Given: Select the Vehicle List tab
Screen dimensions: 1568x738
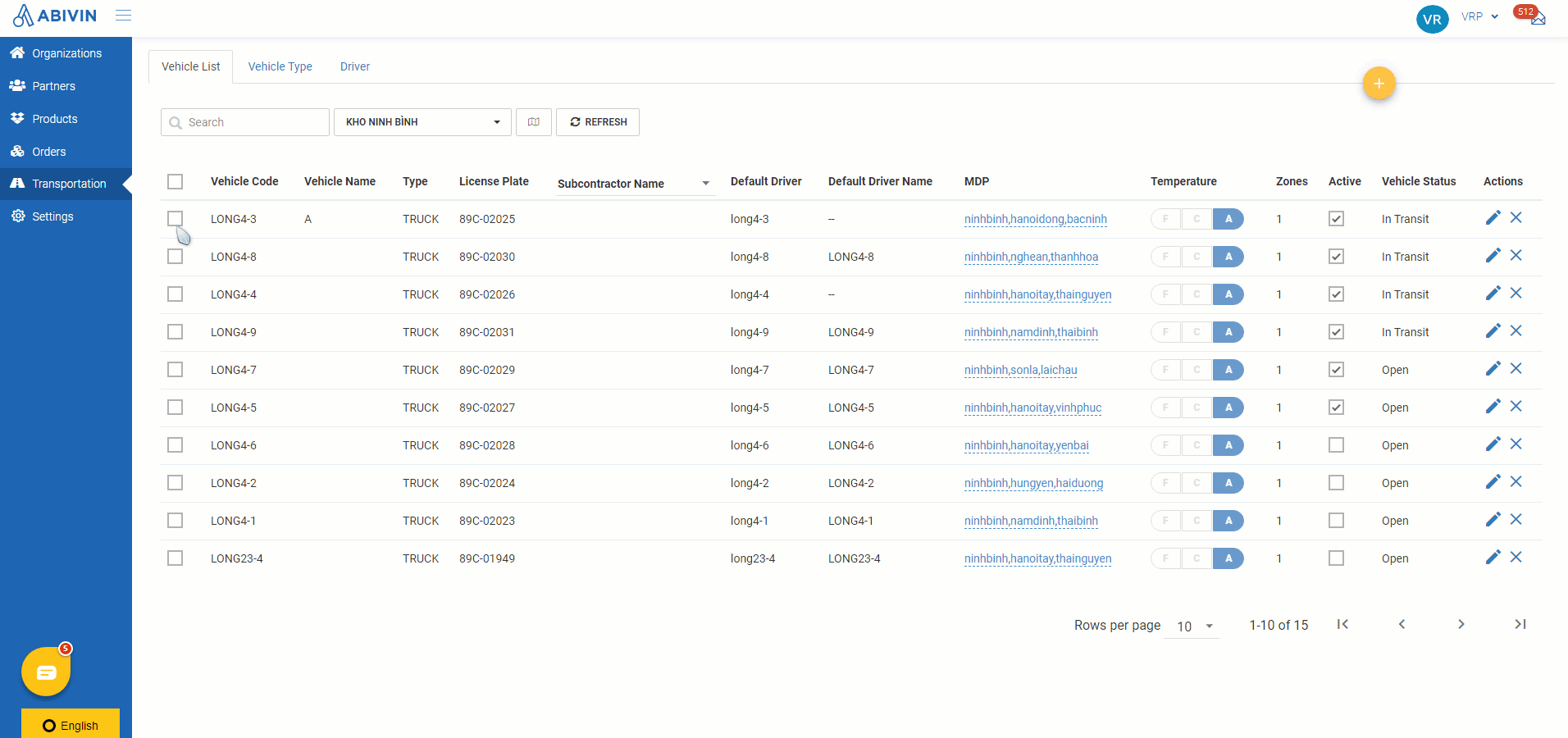Looking at the screenshot, I should coord(190,66).
